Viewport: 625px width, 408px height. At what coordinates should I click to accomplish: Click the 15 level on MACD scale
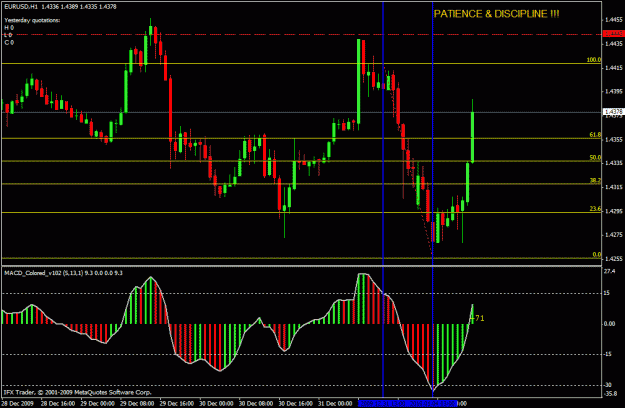coord(607,293)
